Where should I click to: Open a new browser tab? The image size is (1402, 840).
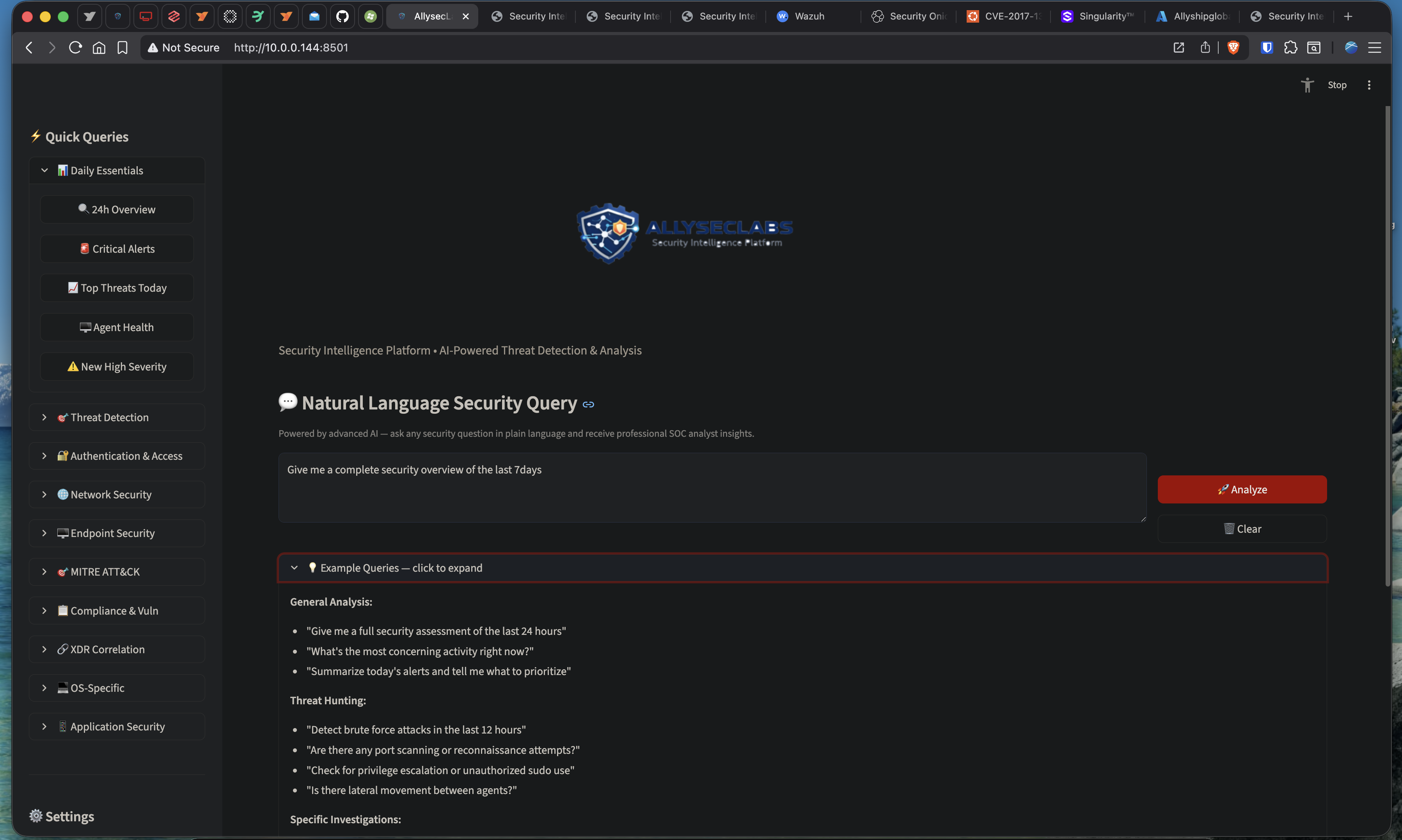tap(1348, 16)
